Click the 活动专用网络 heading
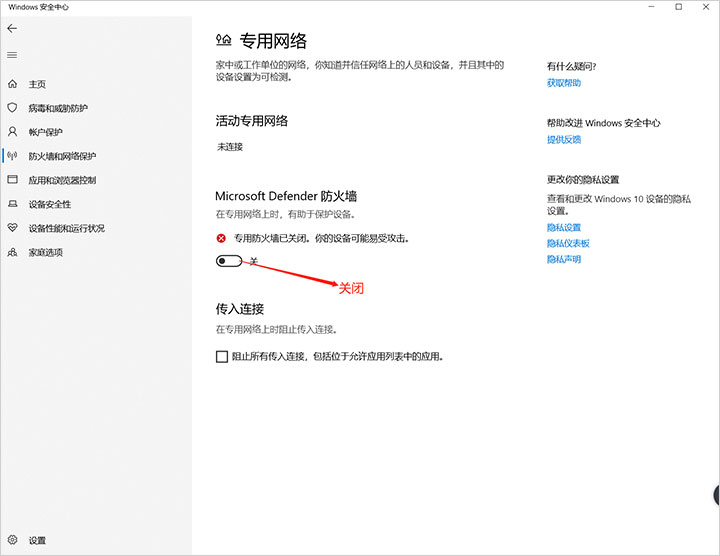Viewport: 720px width, 556px height. (x=252, y=121)
